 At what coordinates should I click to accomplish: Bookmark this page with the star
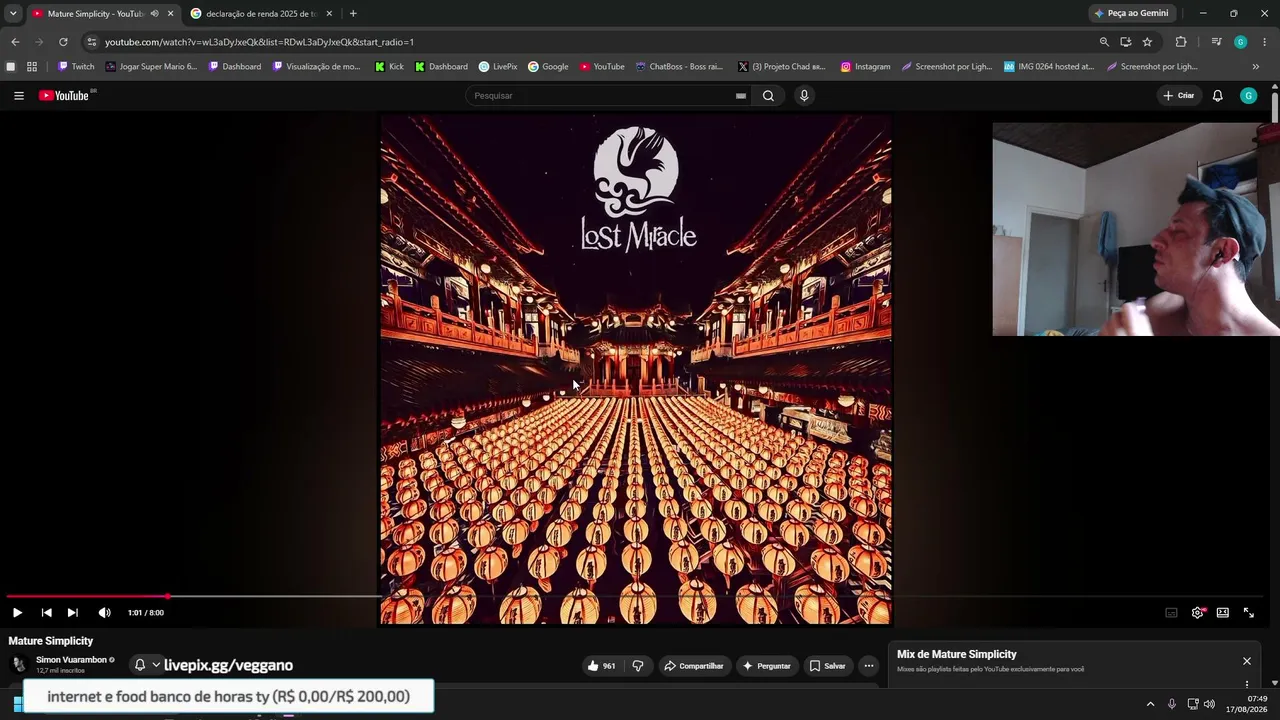[1147, 42]
